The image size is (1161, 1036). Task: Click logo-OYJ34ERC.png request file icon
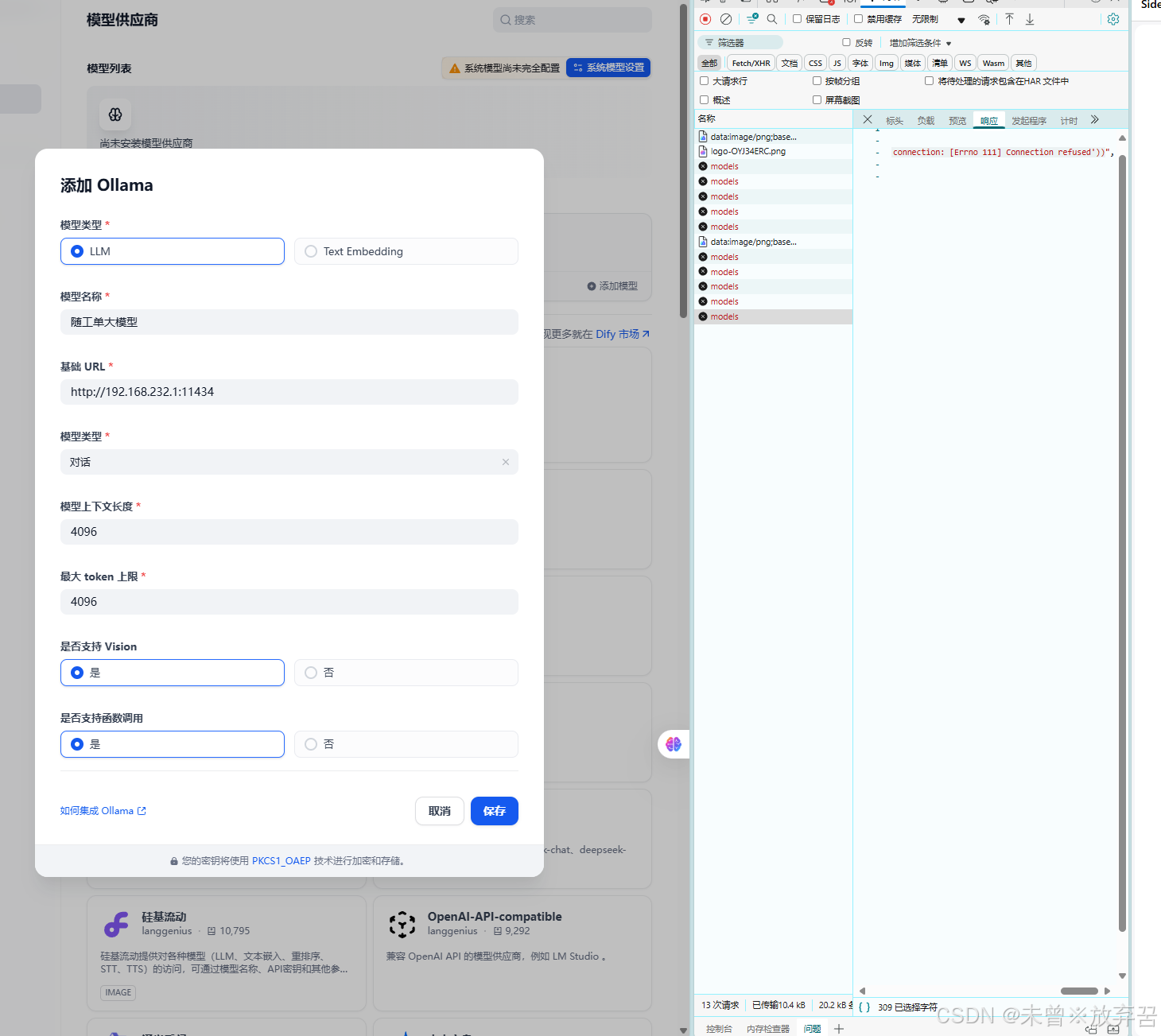coord(703,151)
